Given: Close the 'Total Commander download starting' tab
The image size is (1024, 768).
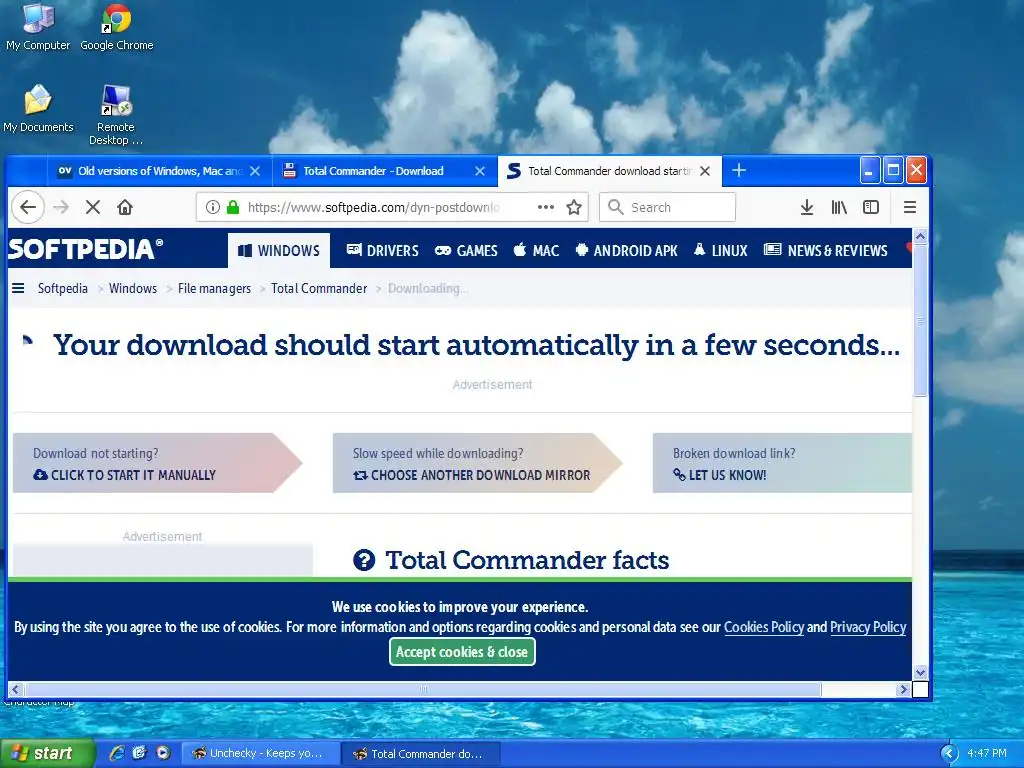Looking at the screenshot, I should [705, 171].
